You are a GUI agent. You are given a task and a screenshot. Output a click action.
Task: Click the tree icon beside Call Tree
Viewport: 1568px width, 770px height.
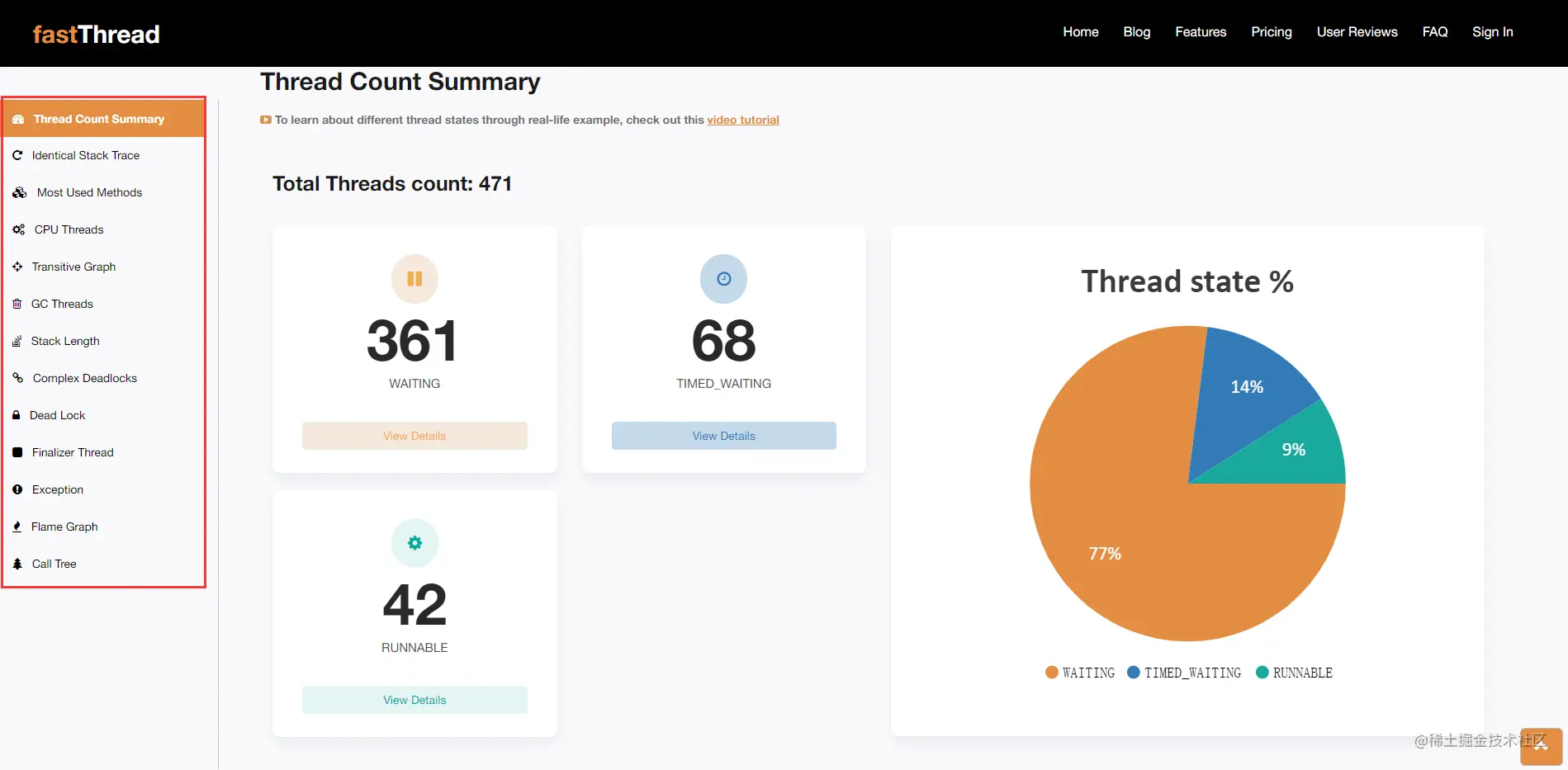[x=17, y=564]
